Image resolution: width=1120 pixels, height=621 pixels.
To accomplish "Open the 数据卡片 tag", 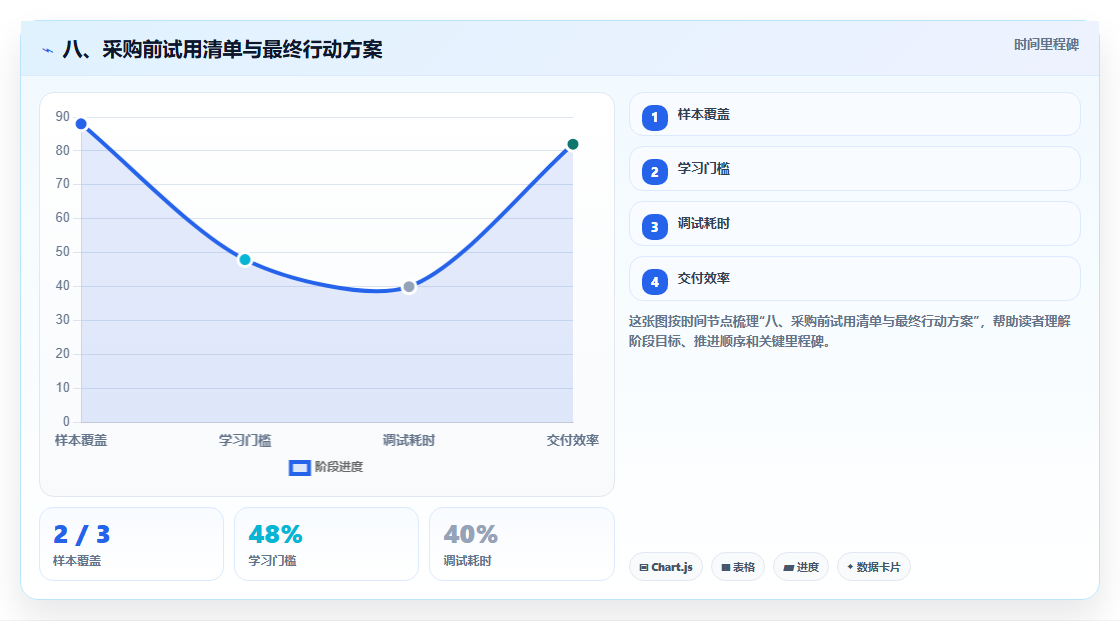I will (x=874, y=567).
